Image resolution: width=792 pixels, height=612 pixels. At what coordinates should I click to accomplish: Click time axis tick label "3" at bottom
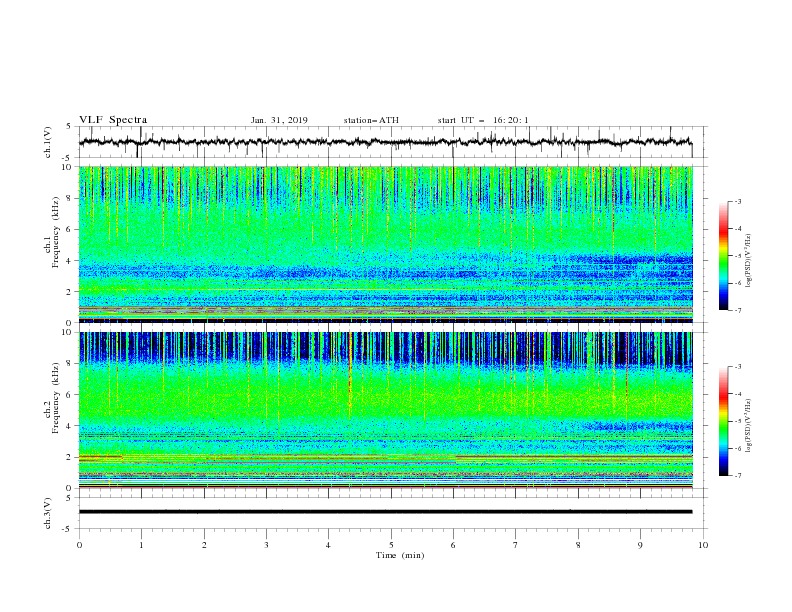266,545
